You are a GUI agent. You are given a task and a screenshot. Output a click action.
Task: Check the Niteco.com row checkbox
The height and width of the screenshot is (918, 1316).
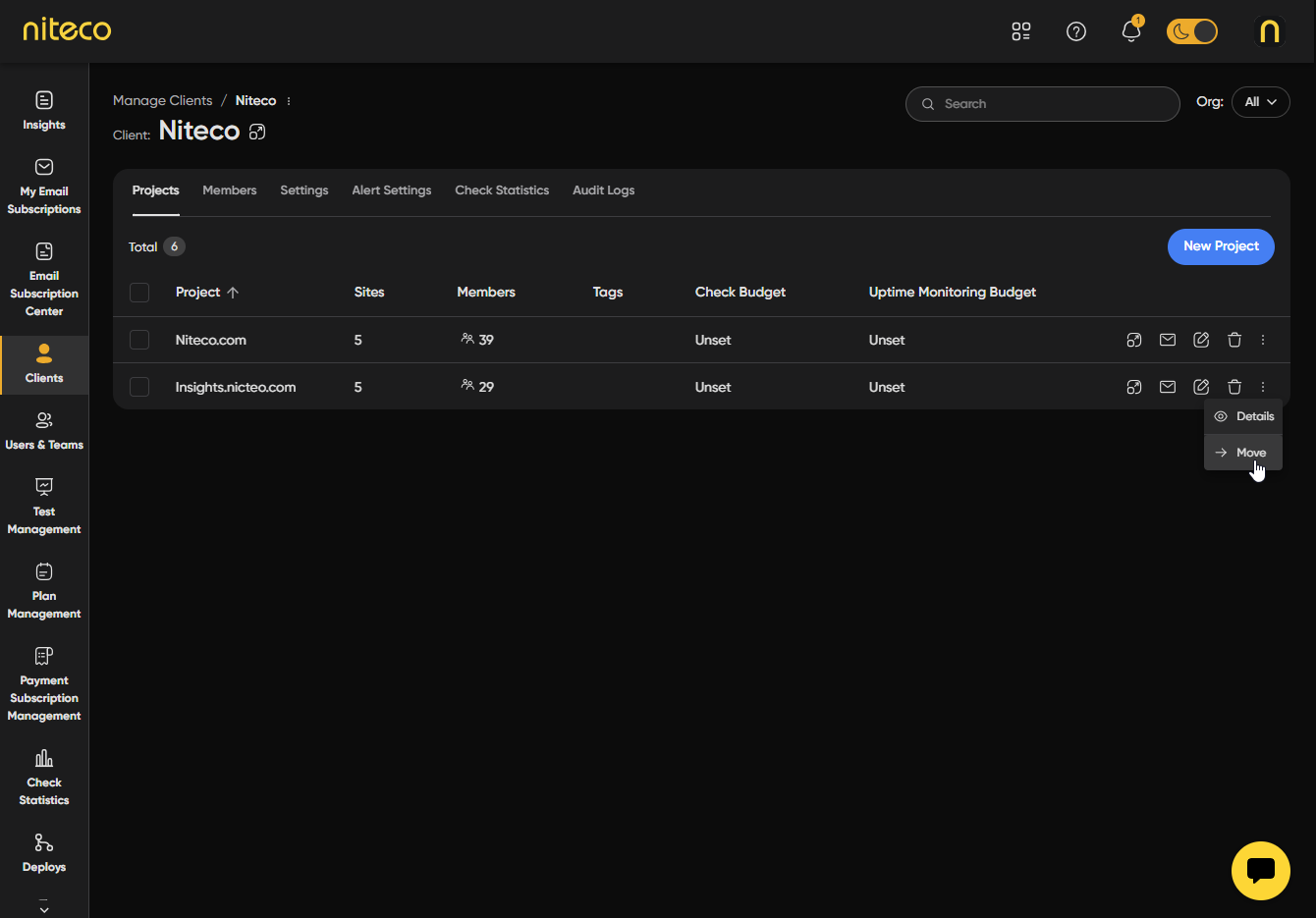coord(139,340)
